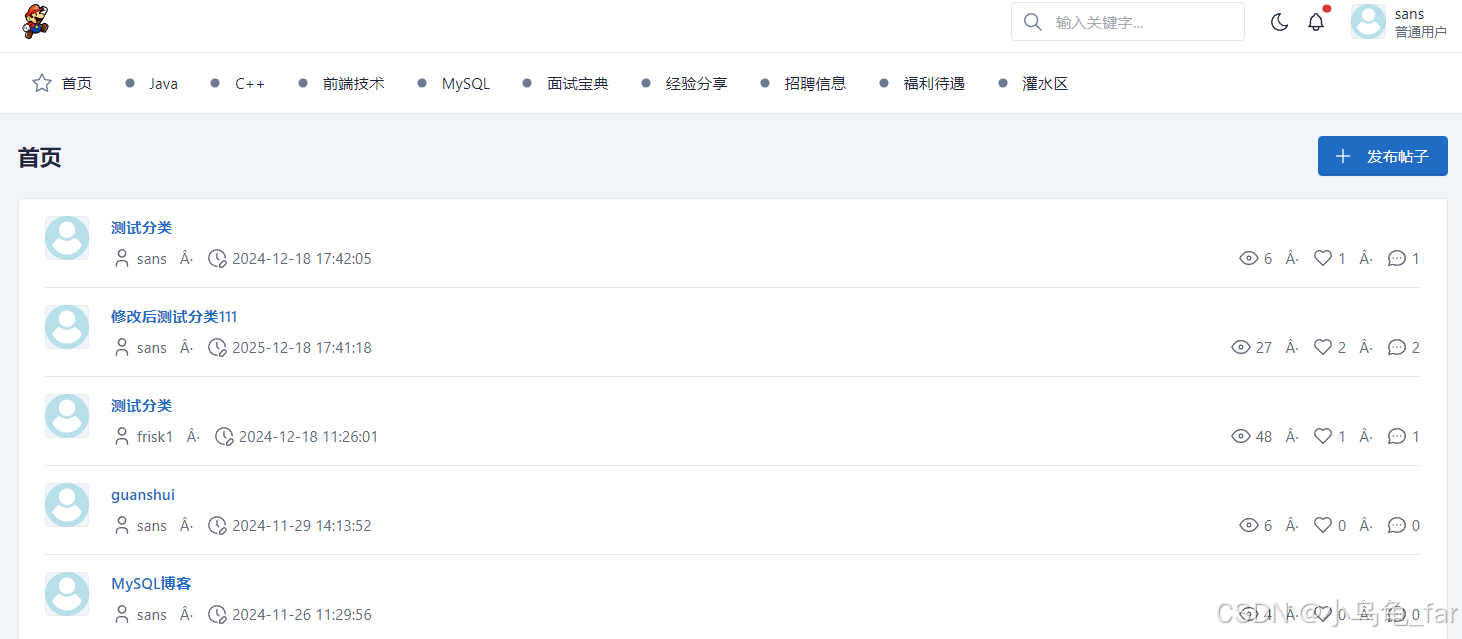This screenshot has width=1462, height=639.
Task: Click timestamp 2025-12-18 17:41:18
Action: tap(302, 347)
